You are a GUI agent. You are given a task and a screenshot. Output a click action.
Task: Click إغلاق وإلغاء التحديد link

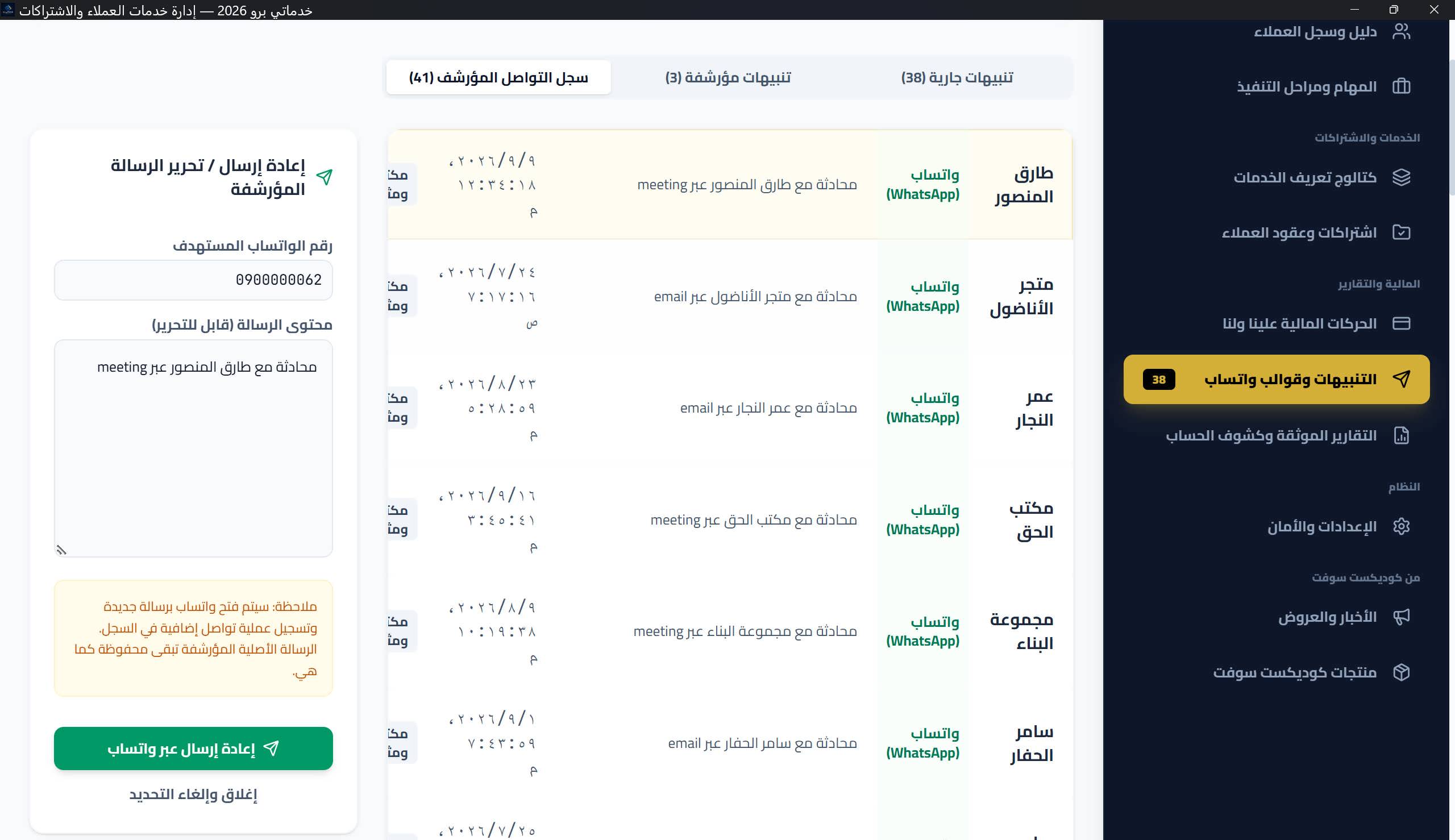pos(193,795)
